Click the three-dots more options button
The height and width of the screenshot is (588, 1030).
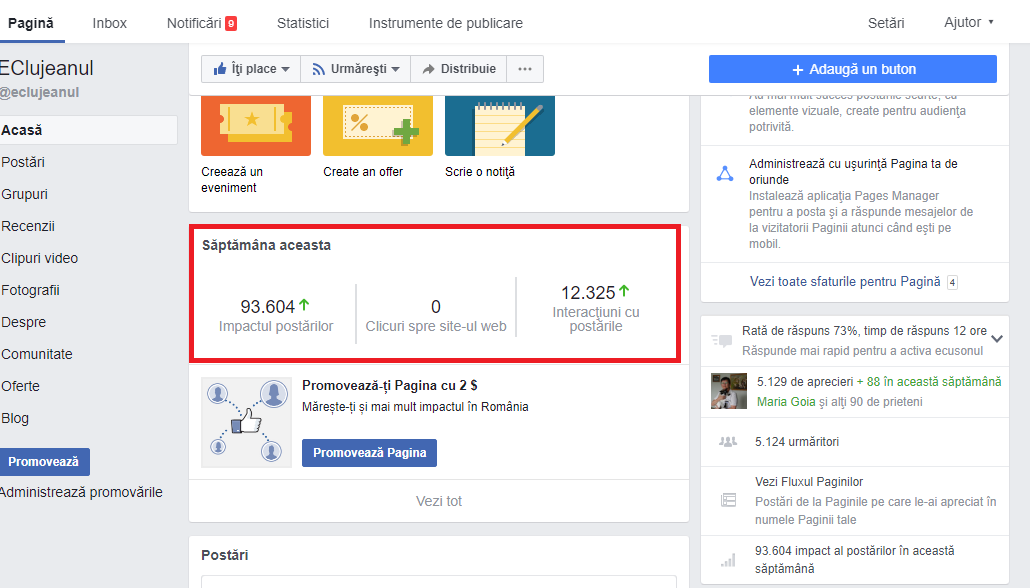click(525, 69)
